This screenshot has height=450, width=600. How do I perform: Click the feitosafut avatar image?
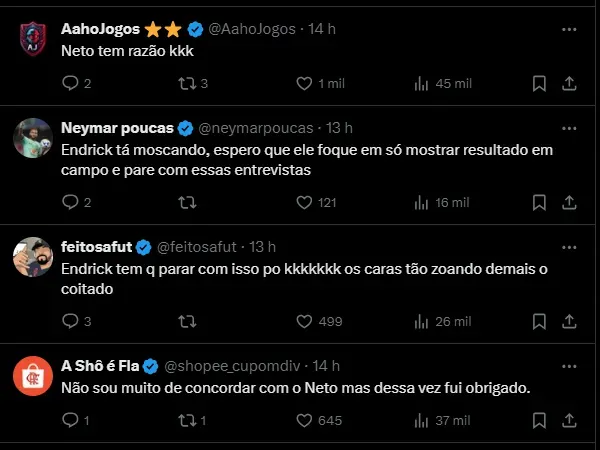[x=33, y=258]
